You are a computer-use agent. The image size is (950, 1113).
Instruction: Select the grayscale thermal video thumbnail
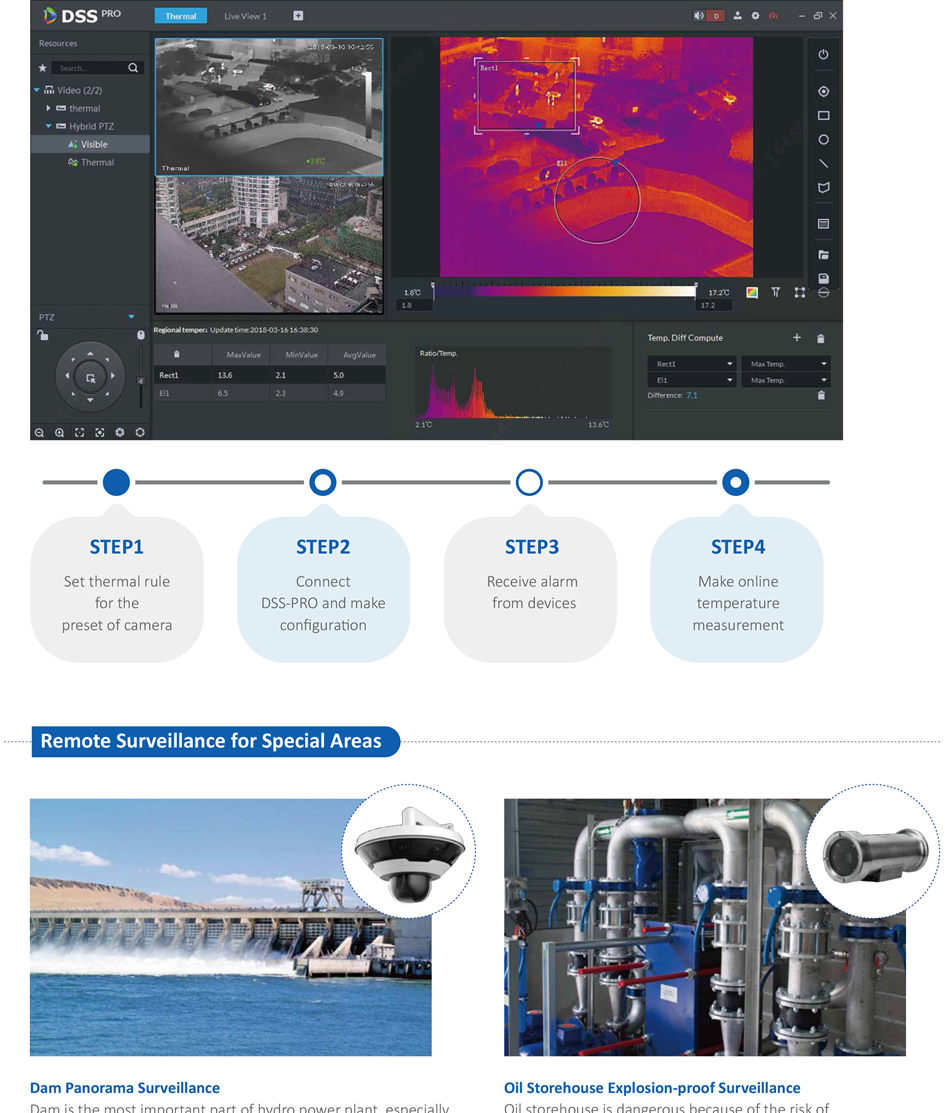click(269, 106)
